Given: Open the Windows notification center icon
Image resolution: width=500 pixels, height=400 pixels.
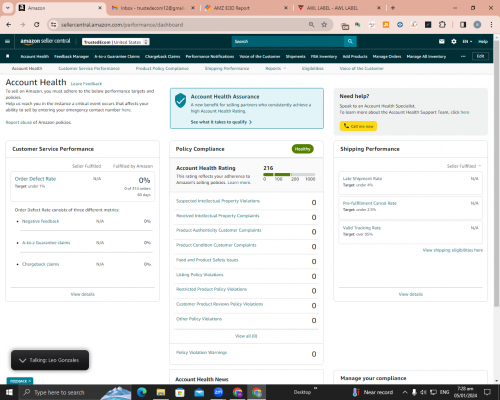Looking at the screenshot, I should coord(487,392).
